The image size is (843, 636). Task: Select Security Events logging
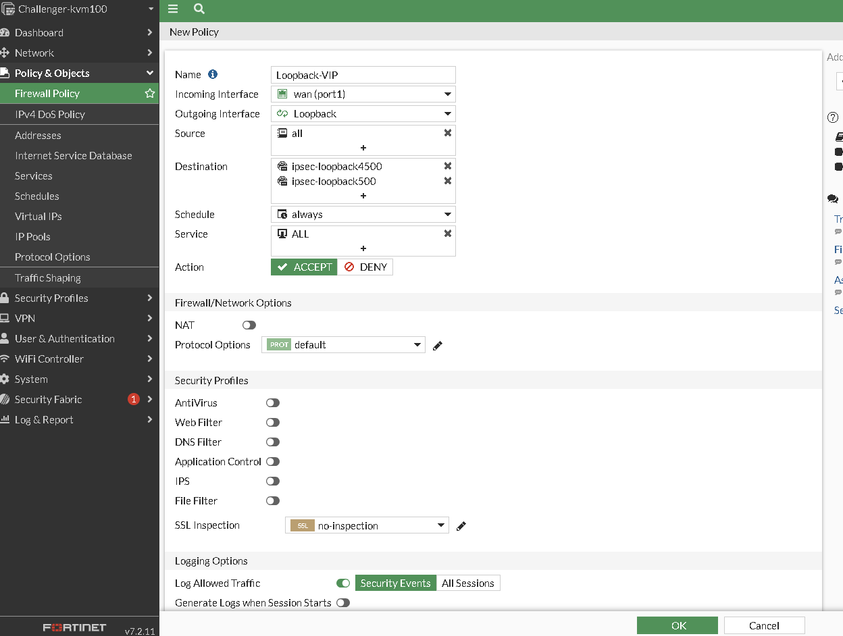click(x=396, y=583)
